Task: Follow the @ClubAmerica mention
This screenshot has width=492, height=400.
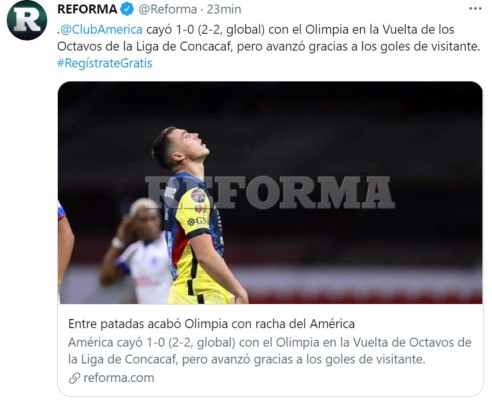Action: [101, 30]
